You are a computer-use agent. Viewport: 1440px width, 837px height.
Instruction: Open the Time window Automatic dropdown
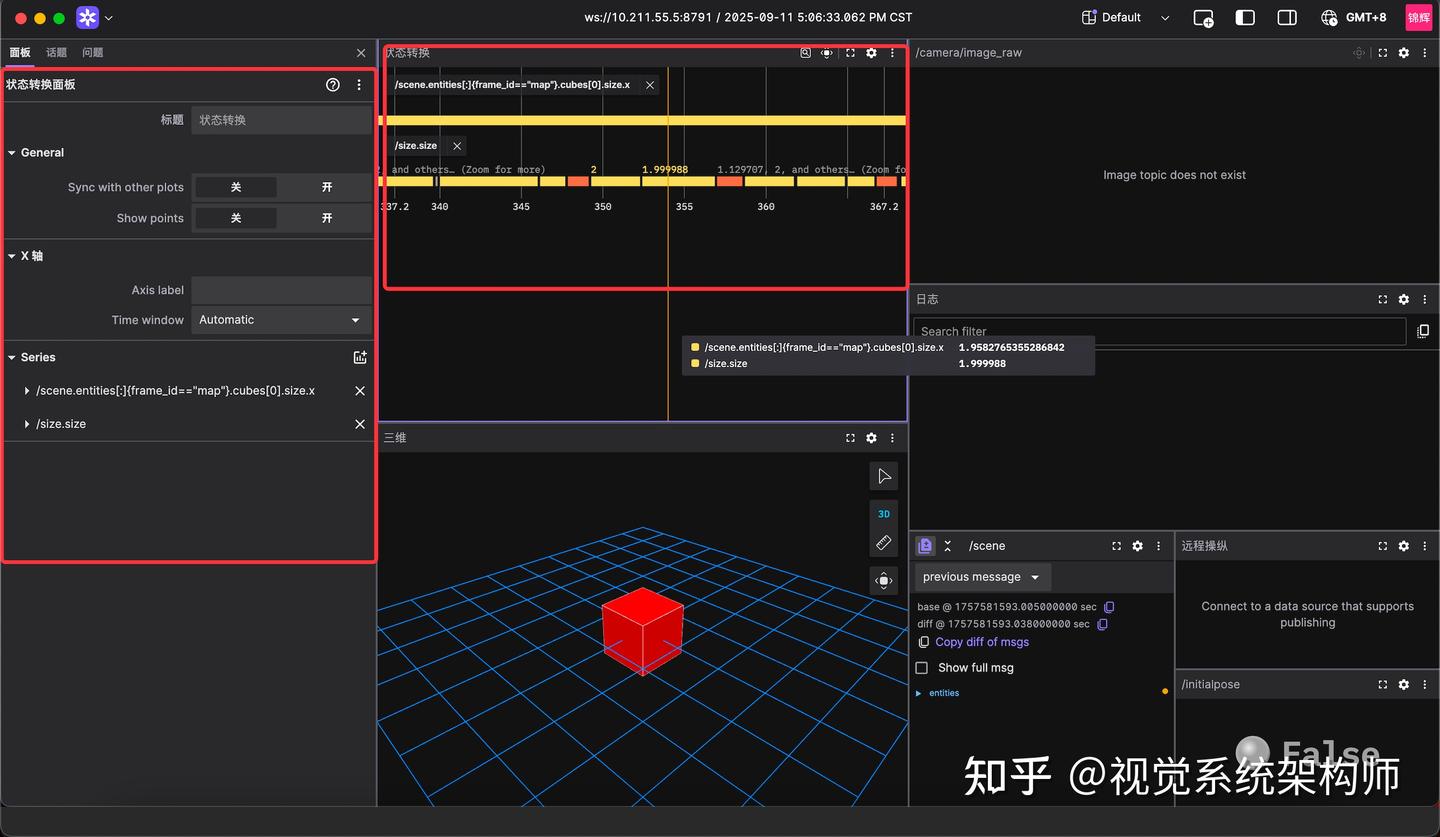point(280,320)
